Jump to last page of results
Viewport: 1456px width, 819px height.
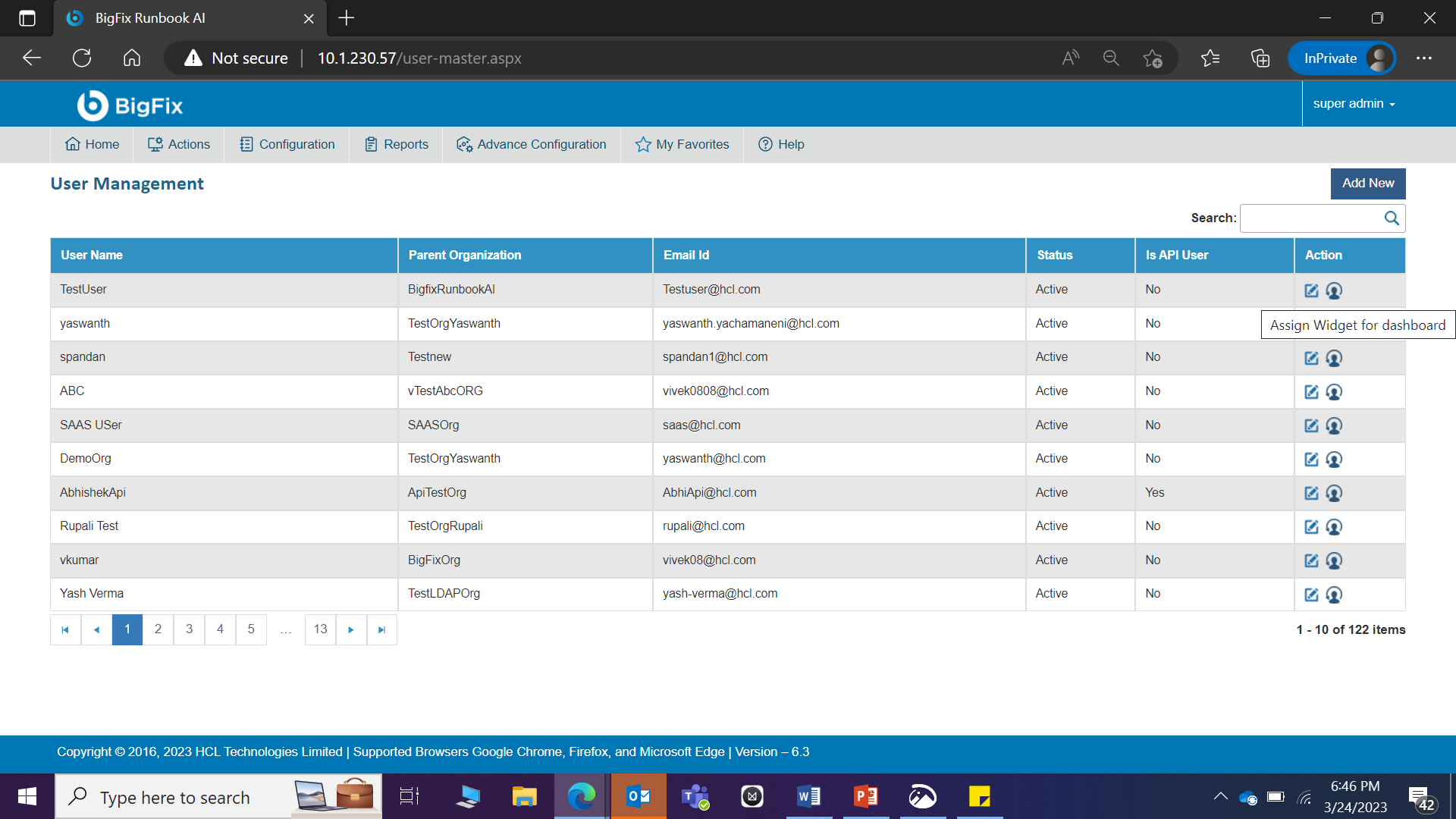(x=381, y=629)
